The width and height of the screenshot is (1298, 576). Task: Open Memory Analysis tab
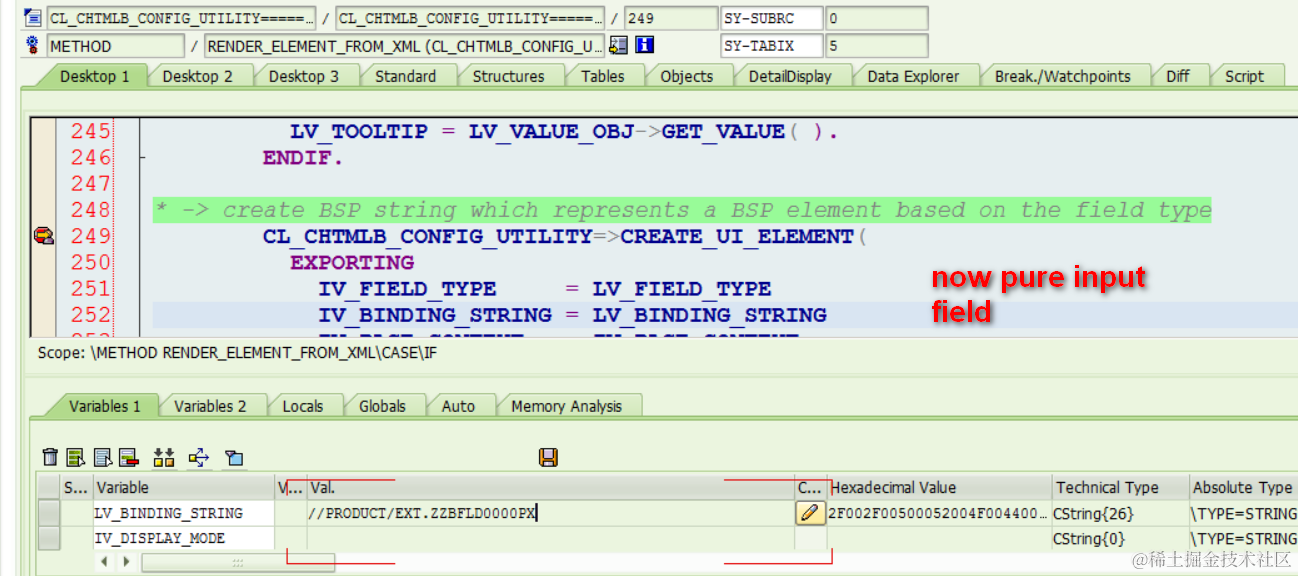[566, 406]
